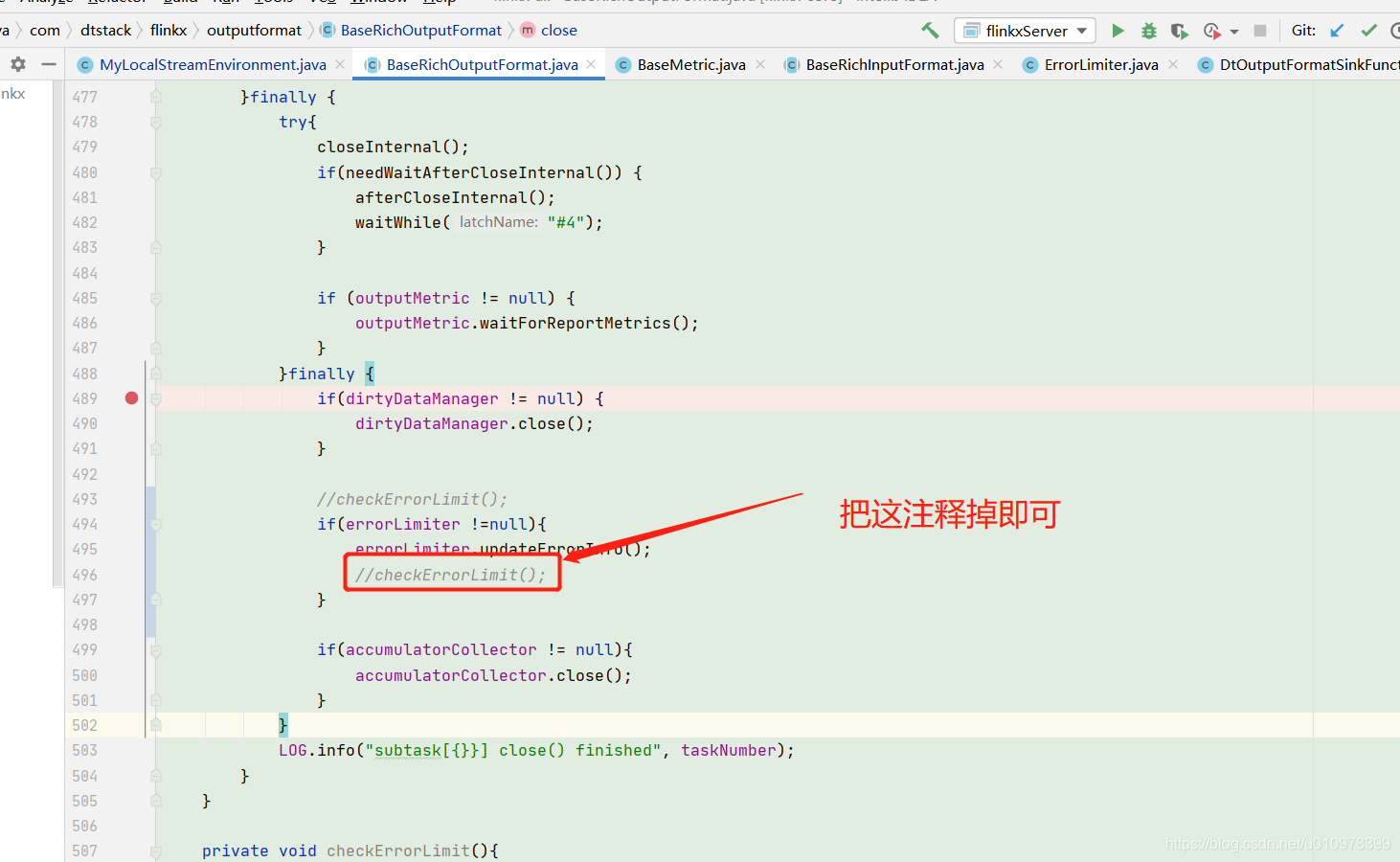Image resolution: width=1400 pixels, height=862 pixels.
Task: Click line number 496 in the gutter
Action: (84, 575)
